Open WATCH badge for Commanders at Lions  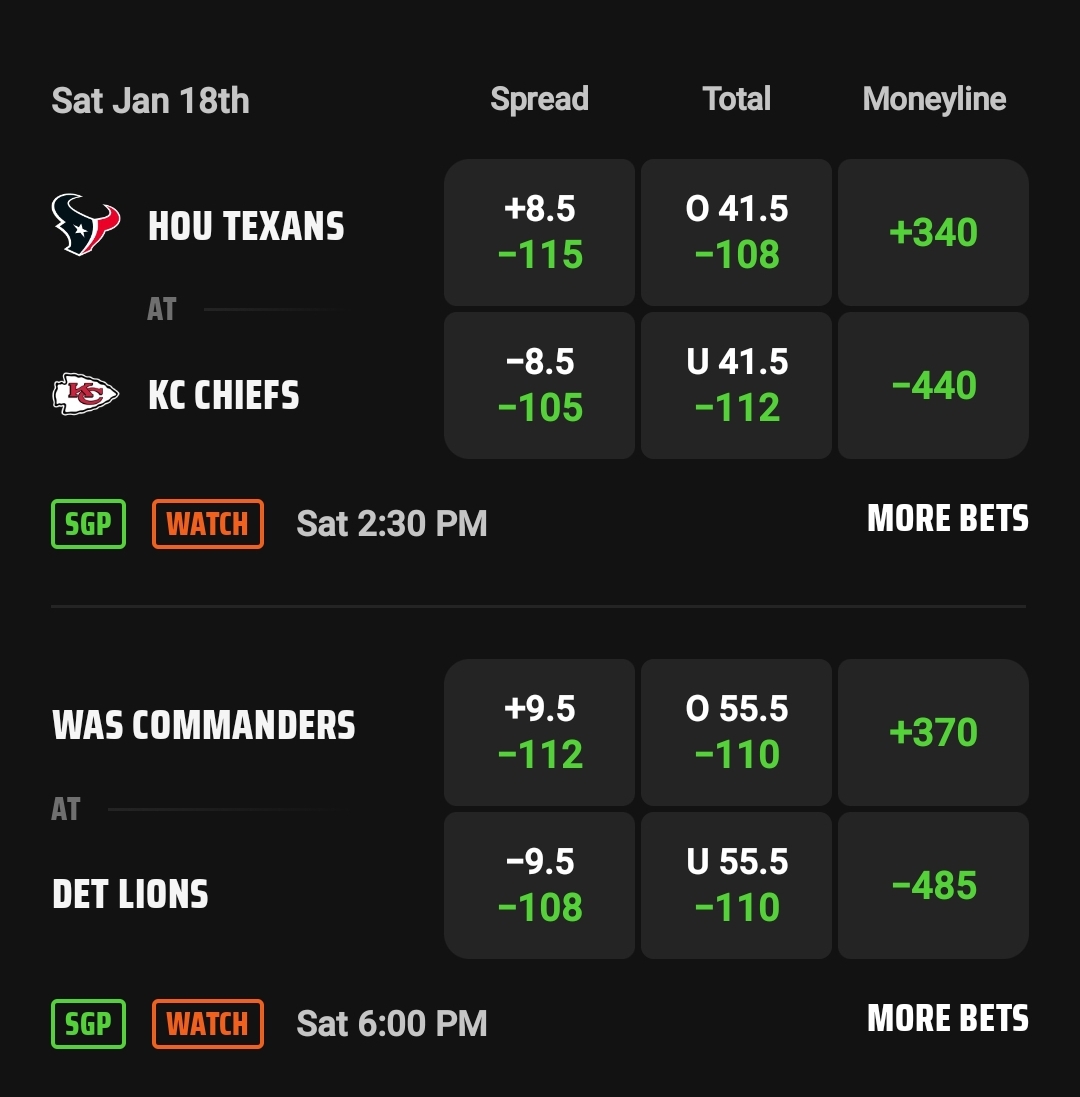click(208, 1024)
